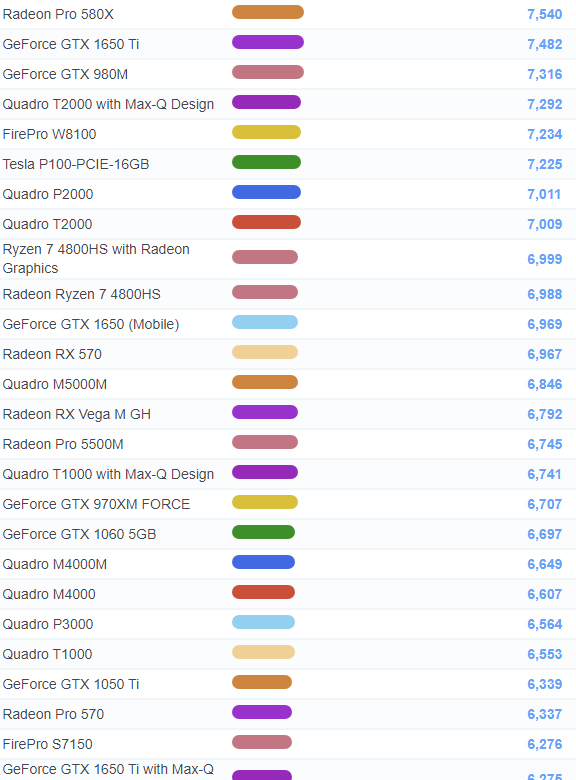Click the orange bar for Radeon Pro 580X

(268, 12)
